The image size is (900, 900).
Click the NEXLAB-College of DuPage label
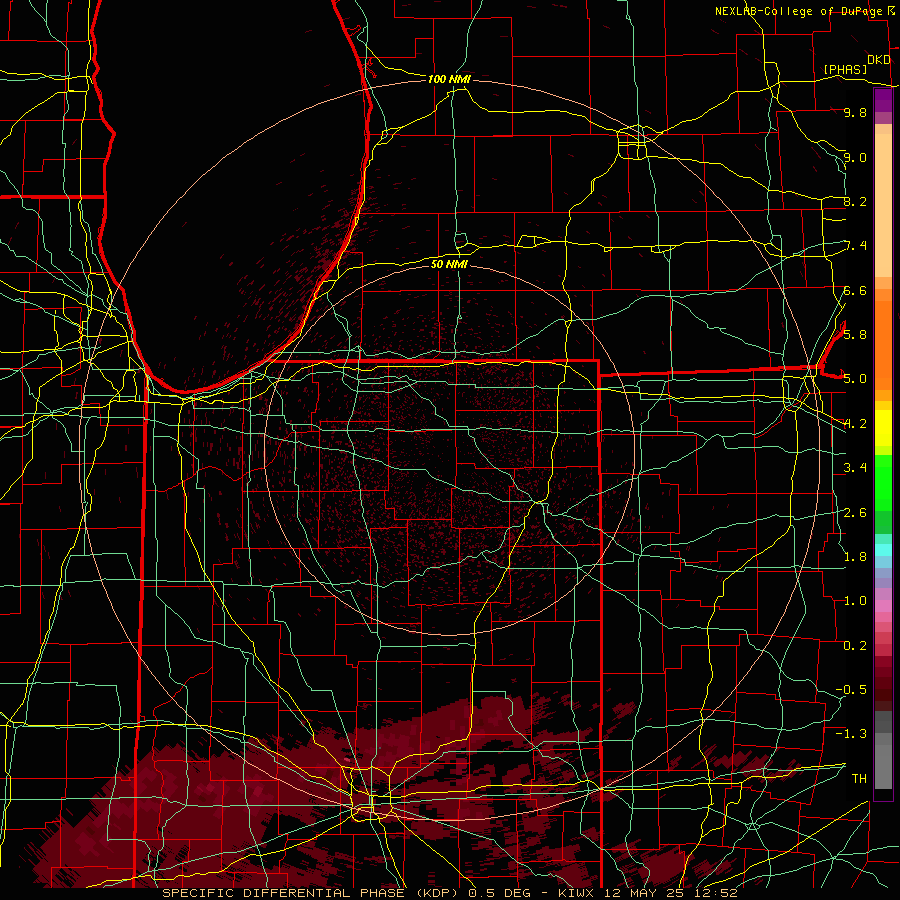(798, 11)
